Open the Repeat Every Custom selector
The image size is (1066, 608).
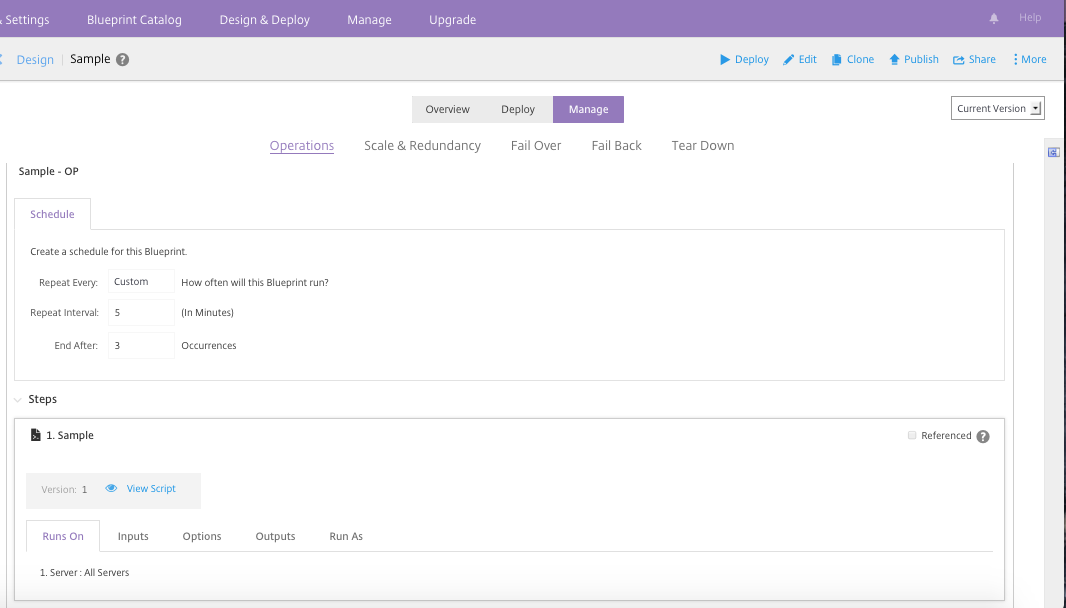tap(140, 282)
